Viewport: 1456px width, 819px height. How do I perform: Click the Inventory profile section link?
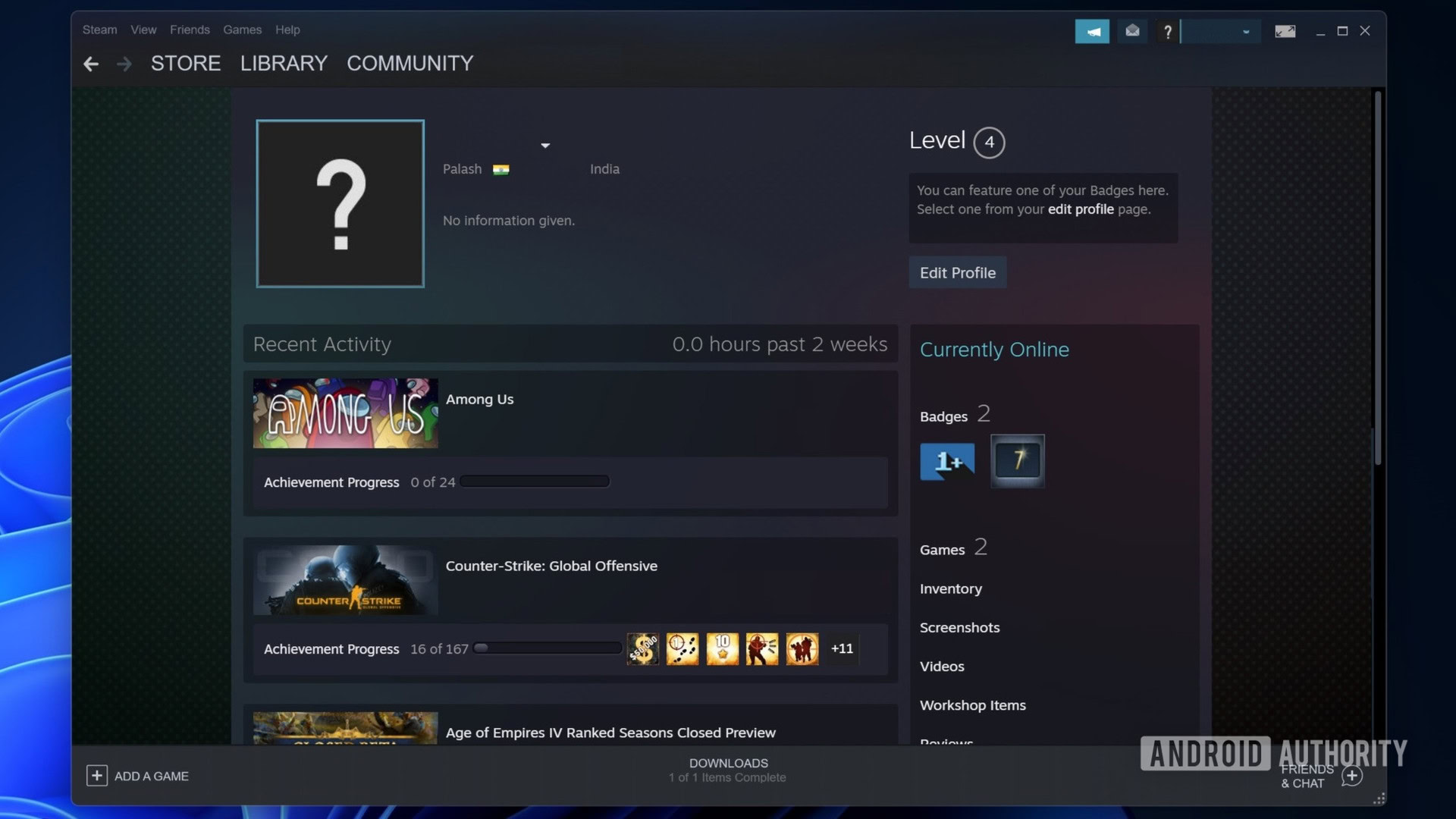(x=951, y=588)
